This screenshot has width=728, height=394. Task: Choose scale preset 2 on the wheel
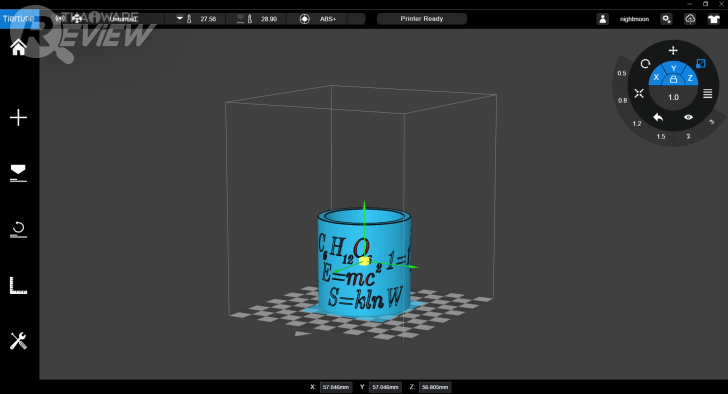click(x=688, y=136)
